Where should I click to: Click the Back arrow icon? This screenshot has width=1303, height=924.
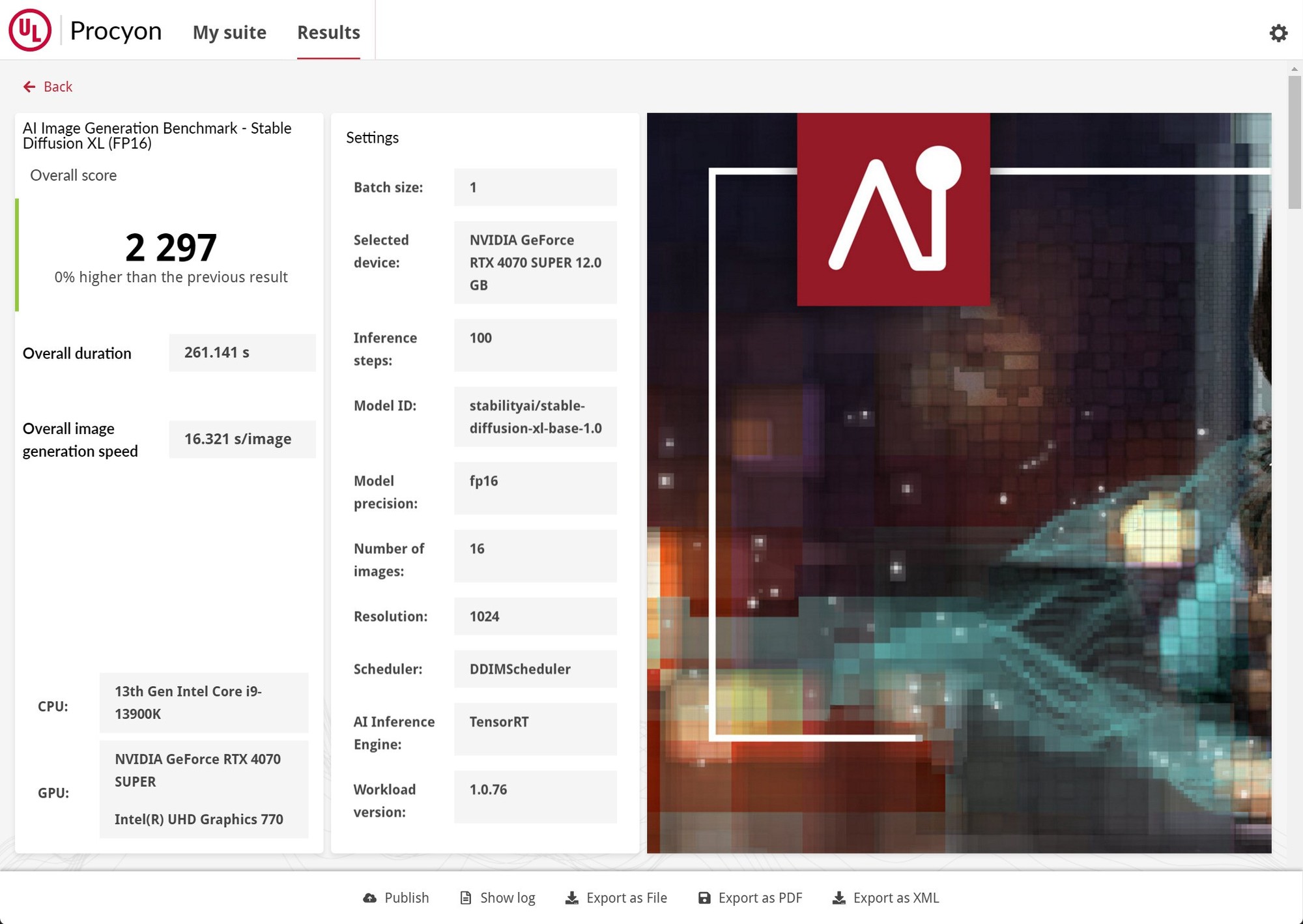[29, 87]
